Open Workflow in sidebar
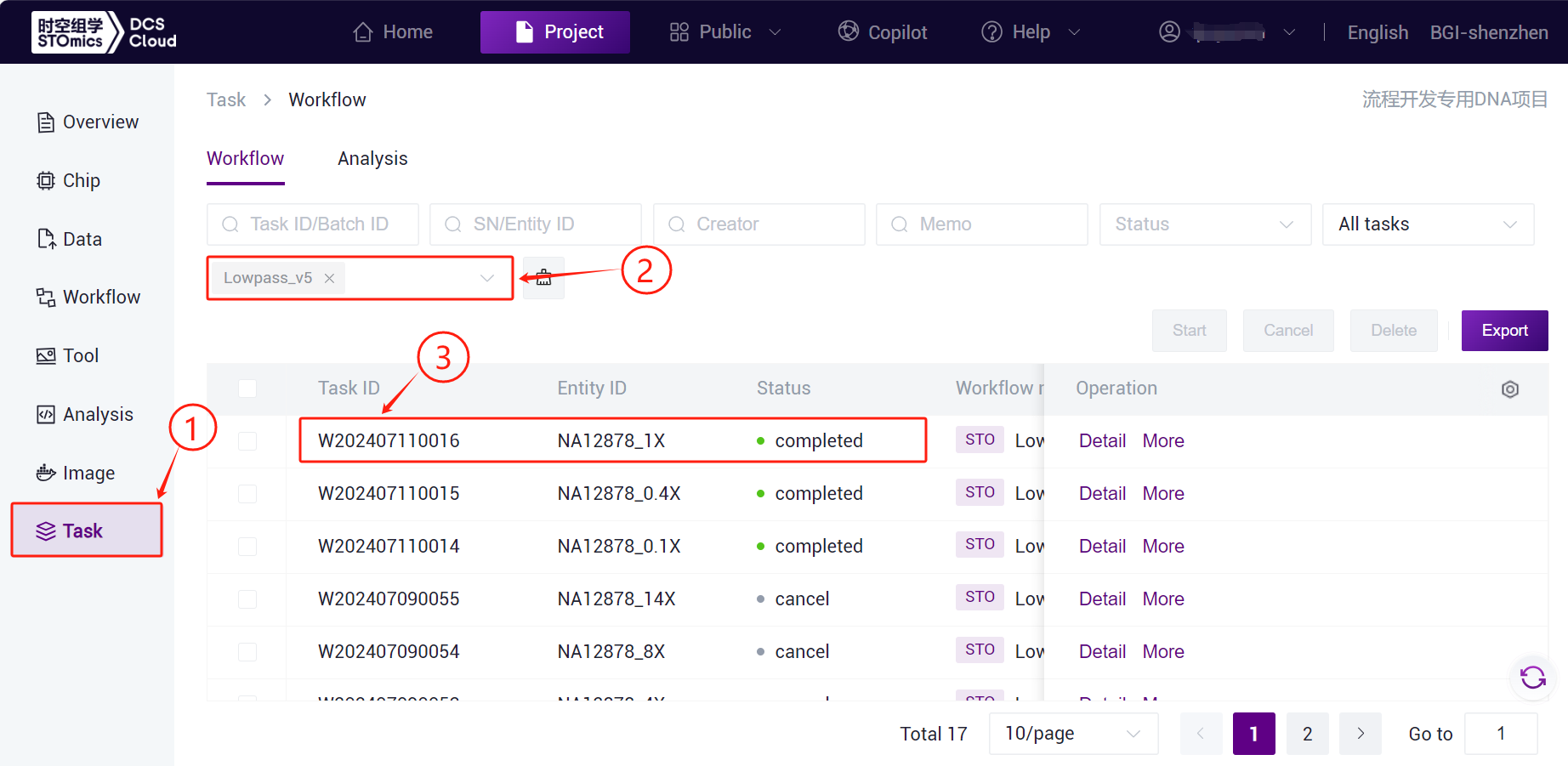 click(88, 297)
